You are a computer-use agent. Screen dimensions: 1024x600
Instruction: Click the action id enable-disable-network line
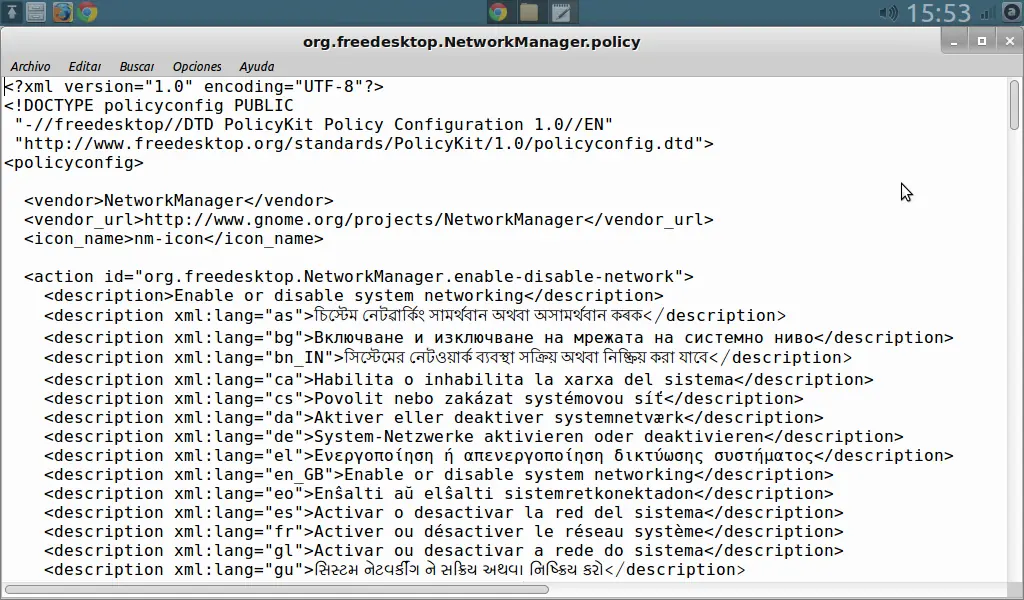pos(359,276)
